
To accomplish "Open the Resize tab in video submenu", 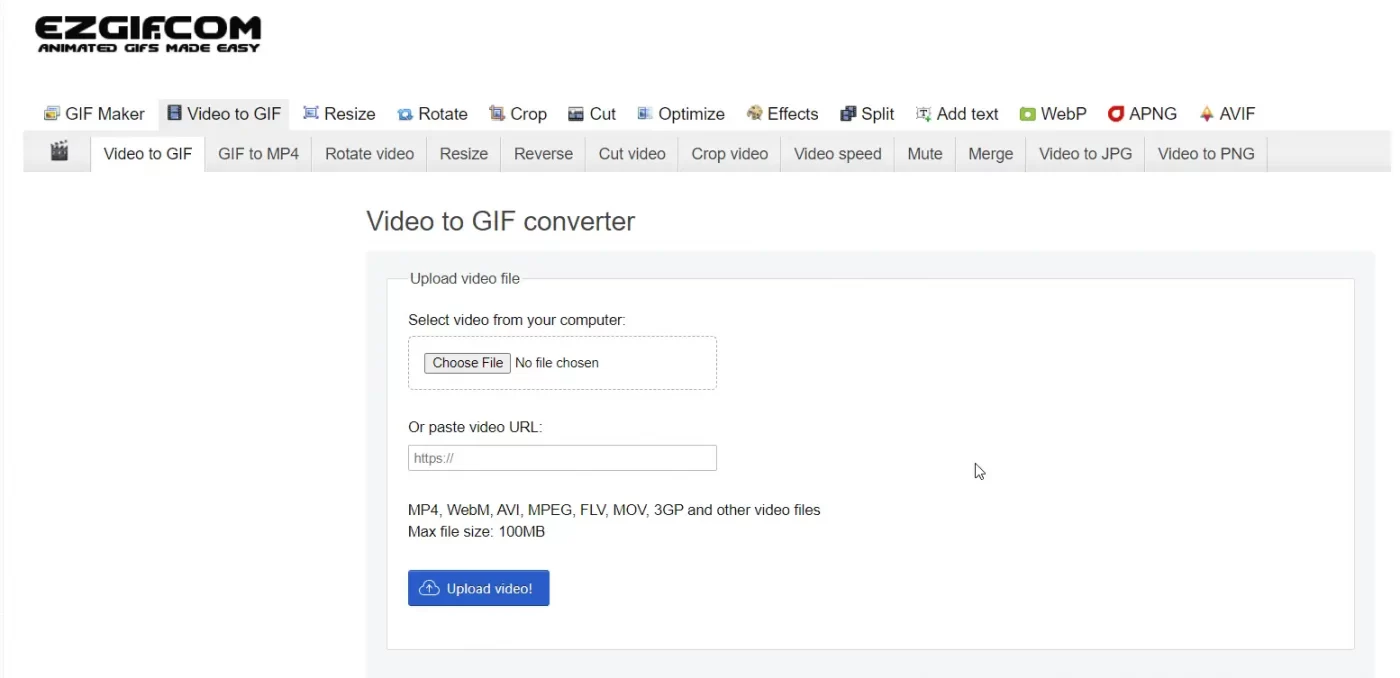I will pos(464,154).
